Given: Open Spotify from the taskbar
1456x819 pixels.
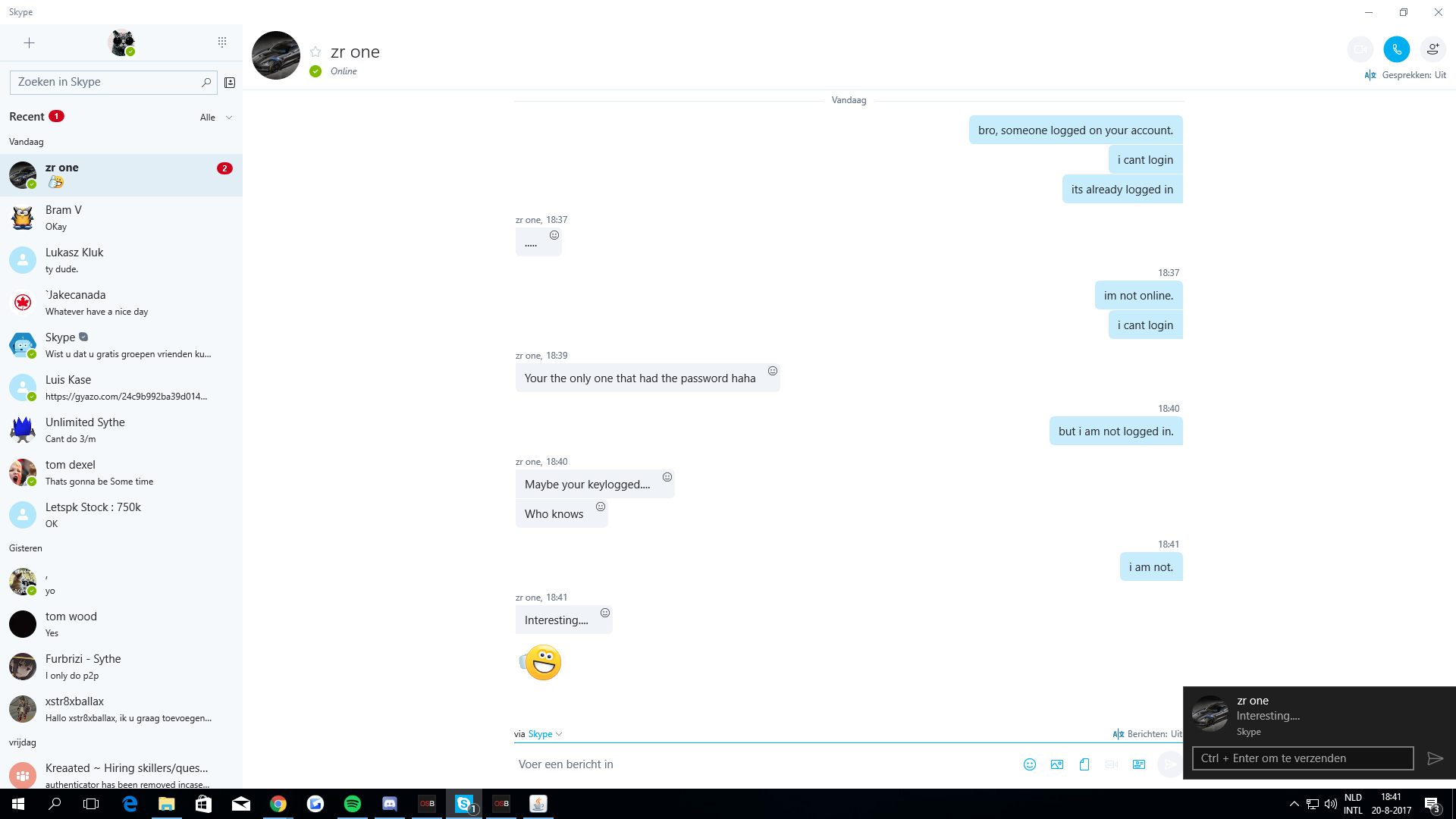Looking at the screenshot, I should click(353, 804).
